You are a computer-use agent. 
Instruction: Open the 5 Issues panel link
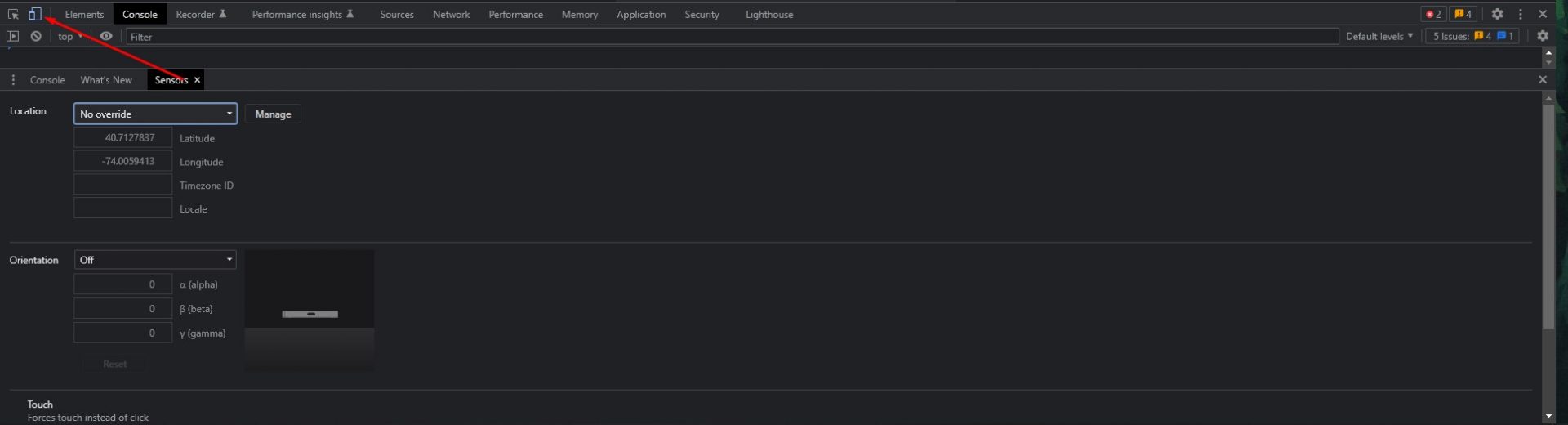[1472, 36]
